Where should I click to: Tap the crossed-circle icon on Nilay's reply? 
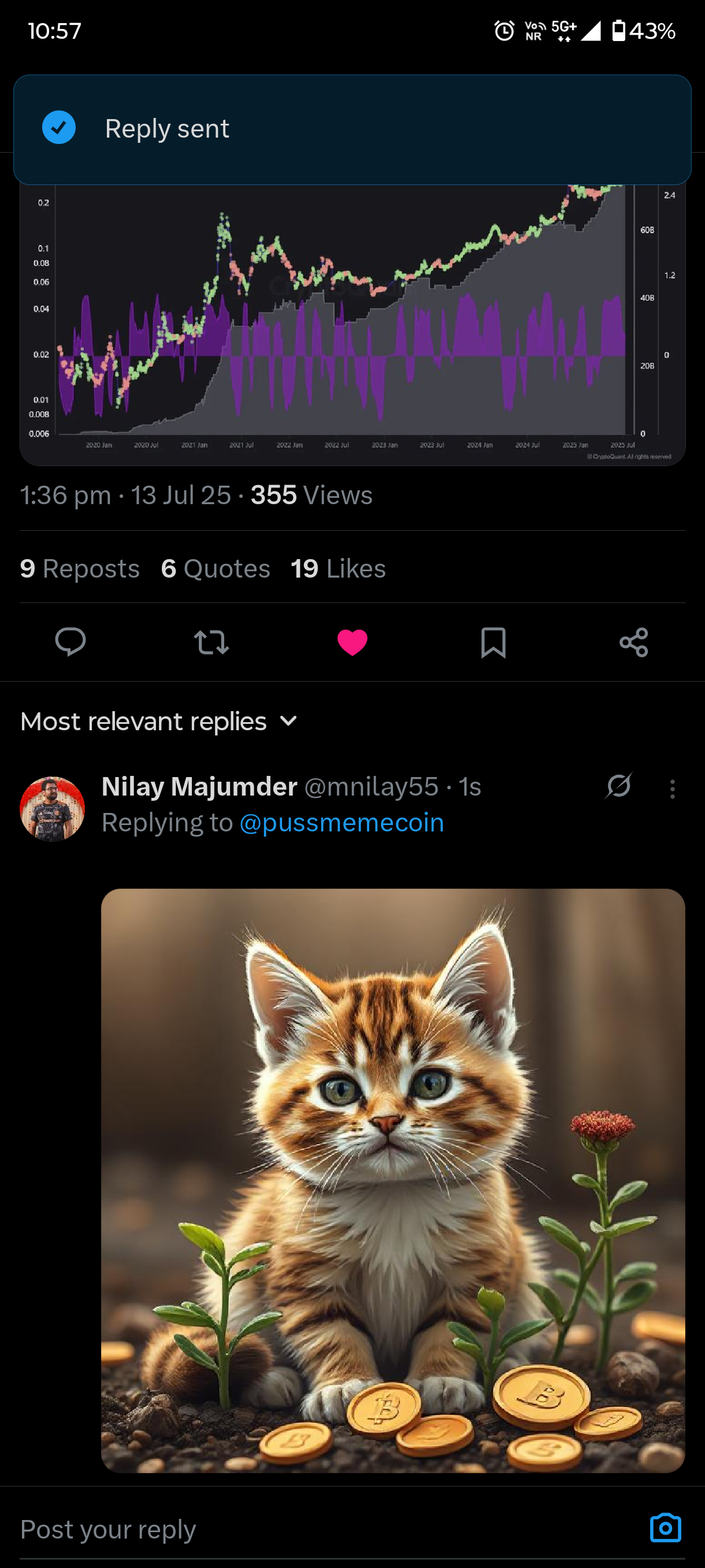pyautogui.click(x=619, y=786)
